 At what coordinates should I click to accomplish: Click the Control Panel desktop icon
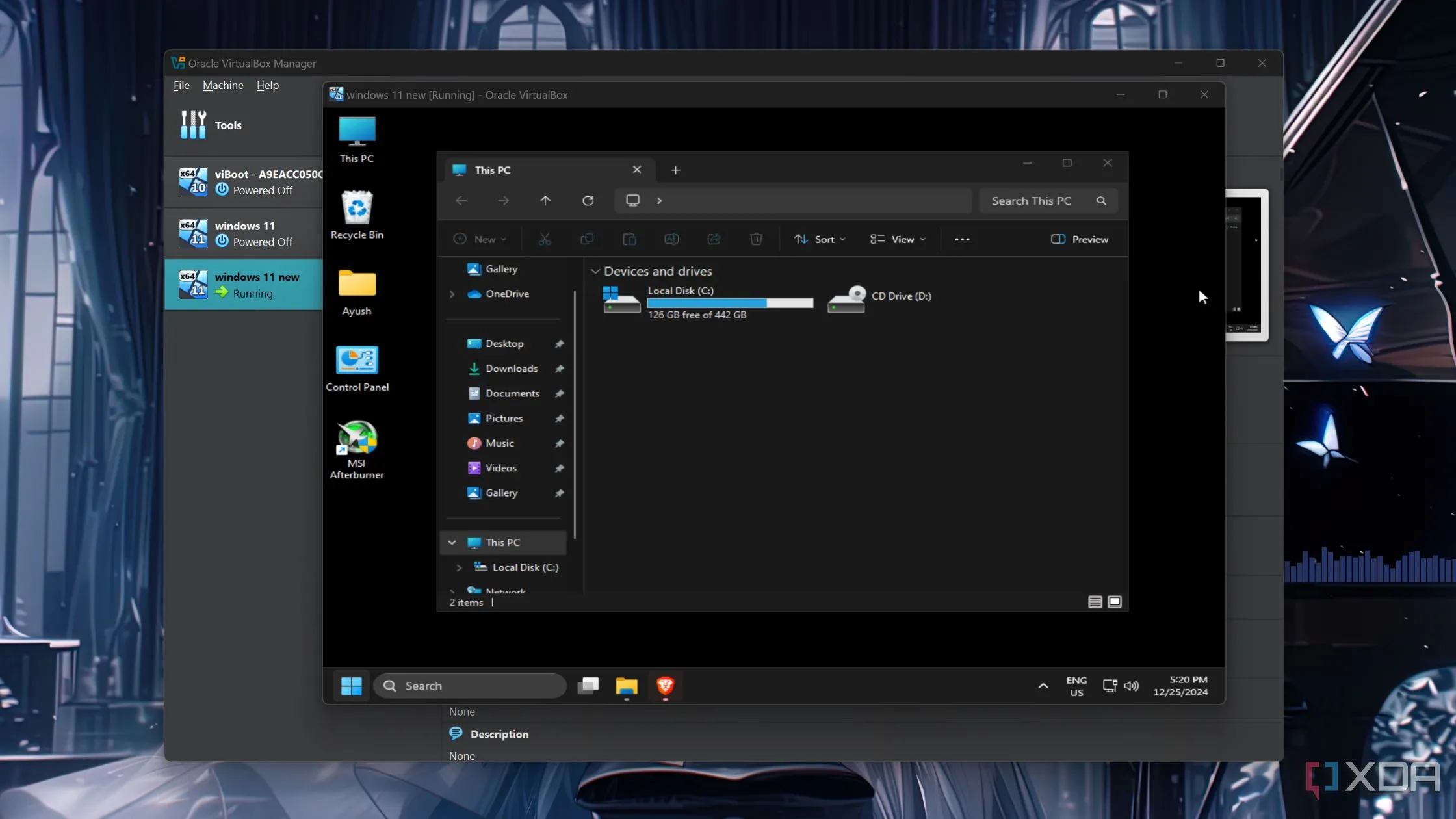[x=357, y=369]
